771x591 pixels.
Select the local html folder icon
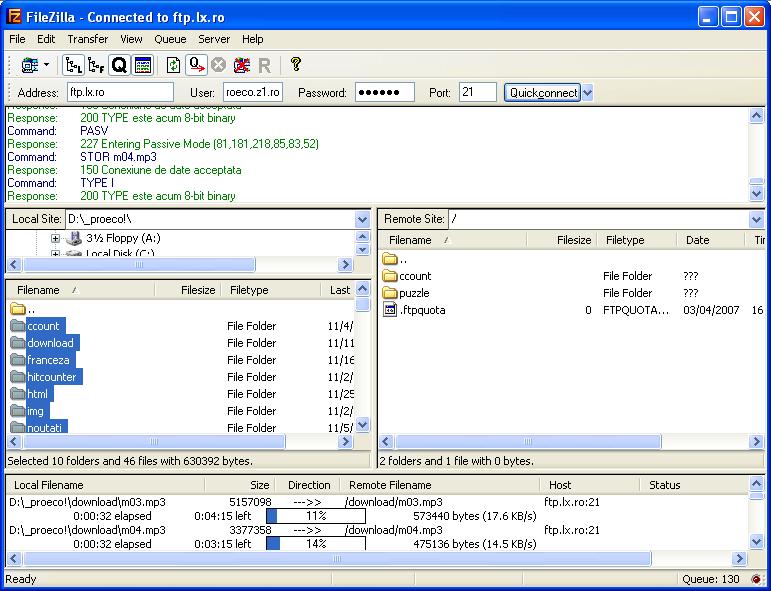click(18, 394)
